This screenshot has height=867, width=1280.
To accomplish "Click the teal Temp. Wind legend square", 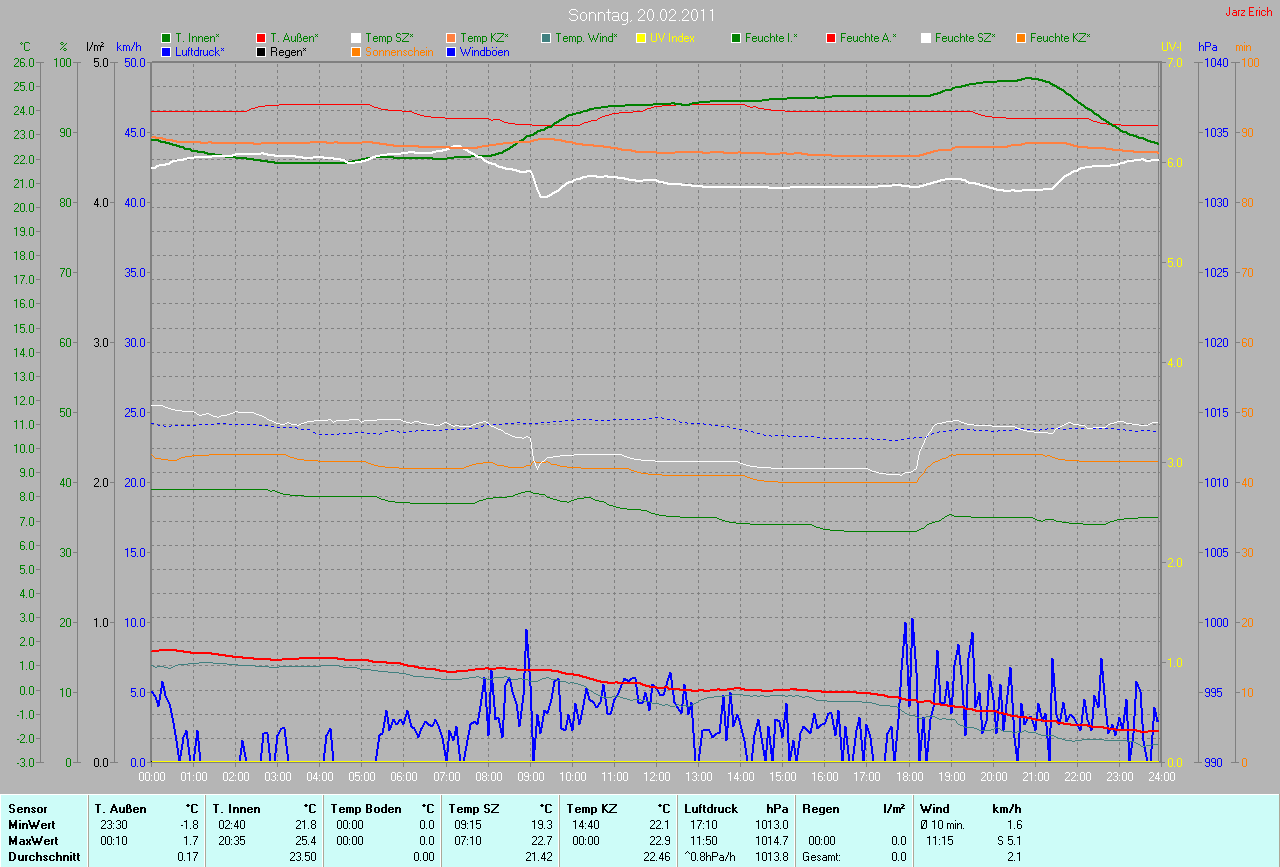I will (x=547, y=38).
